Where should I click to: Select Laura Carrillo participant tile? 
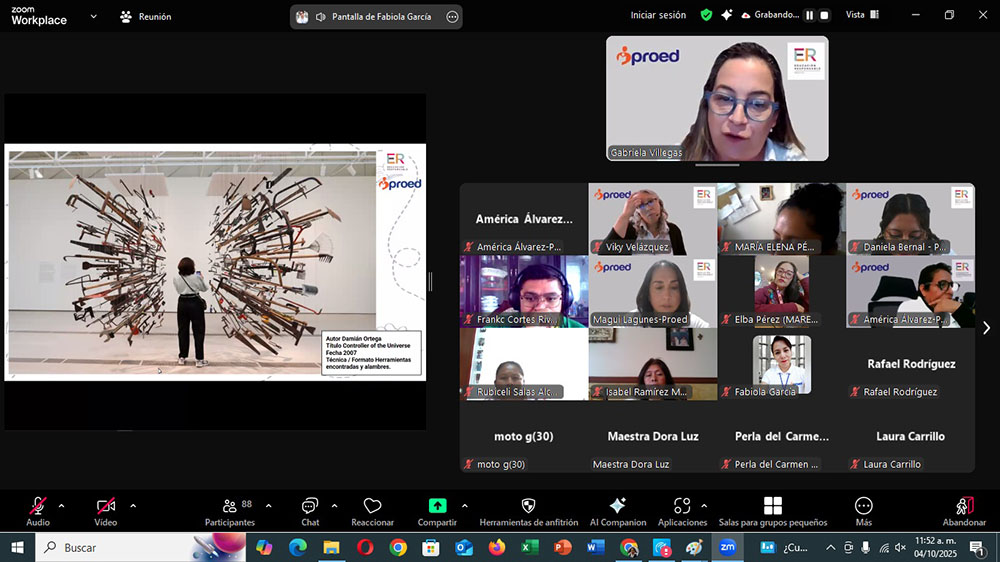click(x=911, y=437)
